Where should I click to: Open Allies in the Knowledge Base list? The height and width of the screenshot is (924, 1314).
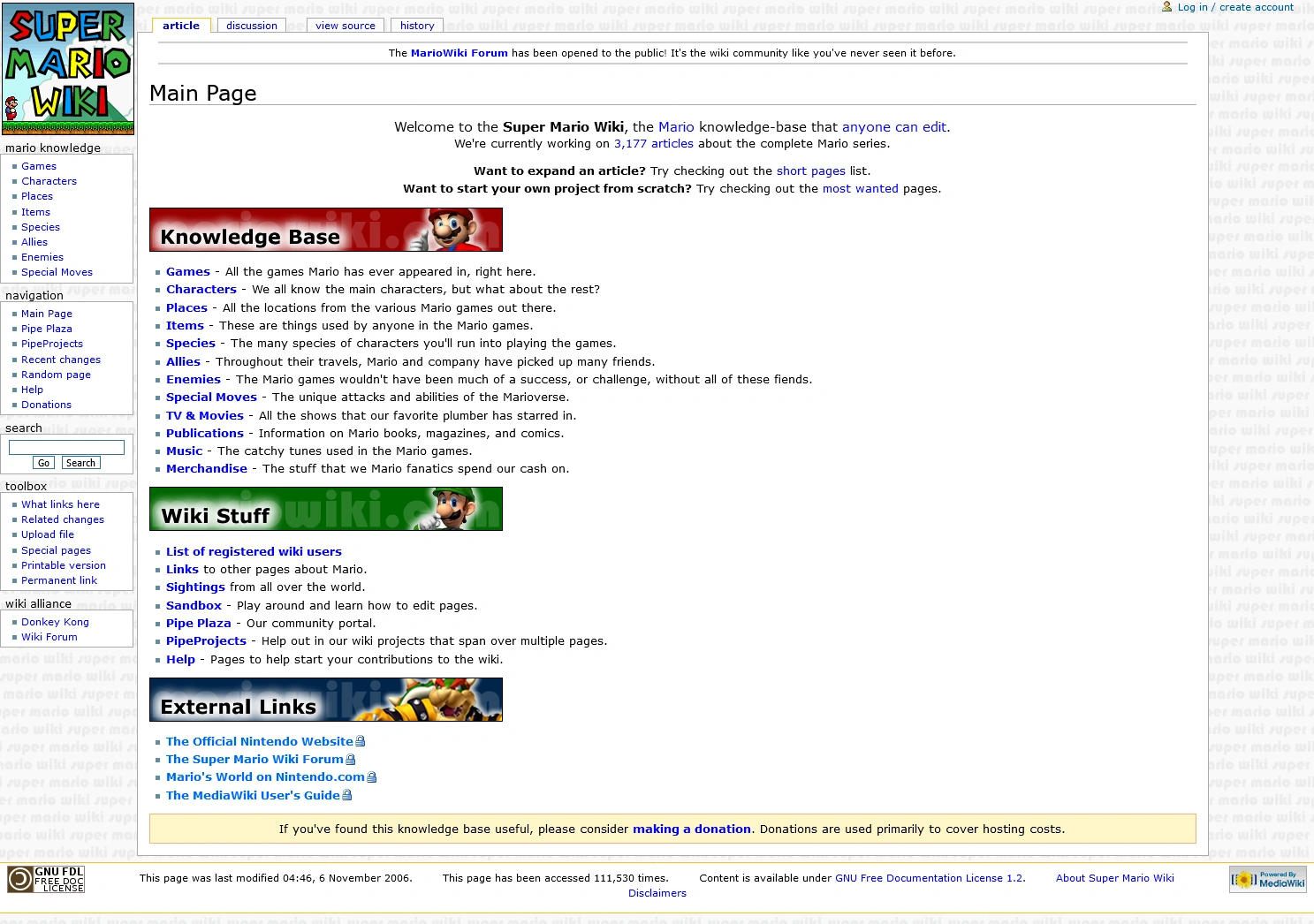pyautogui.click(x=183, y=362)
